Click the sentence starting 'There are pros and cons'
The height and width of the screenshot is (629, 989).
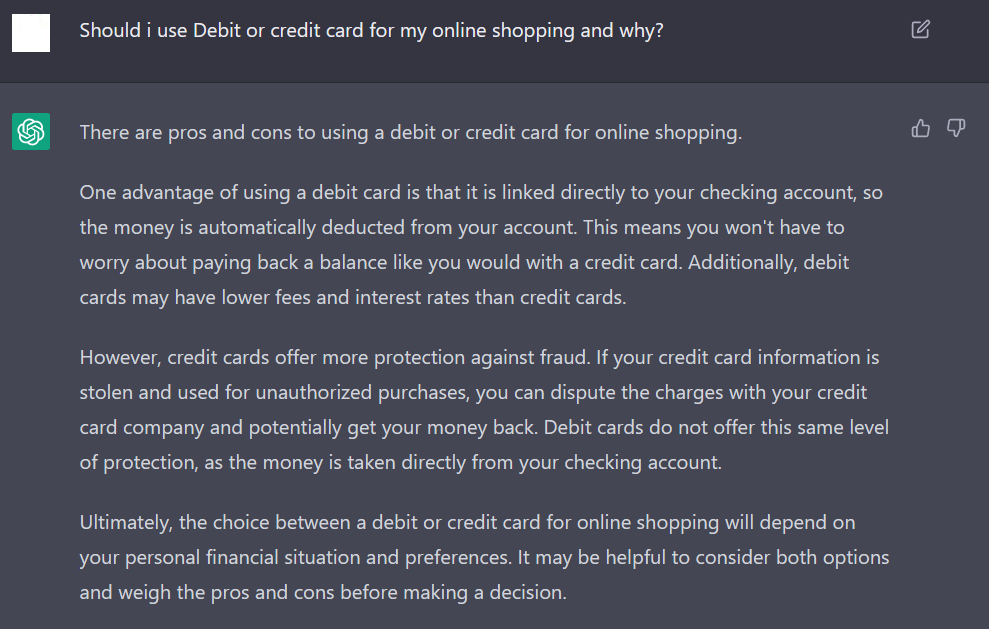[411, 132]
